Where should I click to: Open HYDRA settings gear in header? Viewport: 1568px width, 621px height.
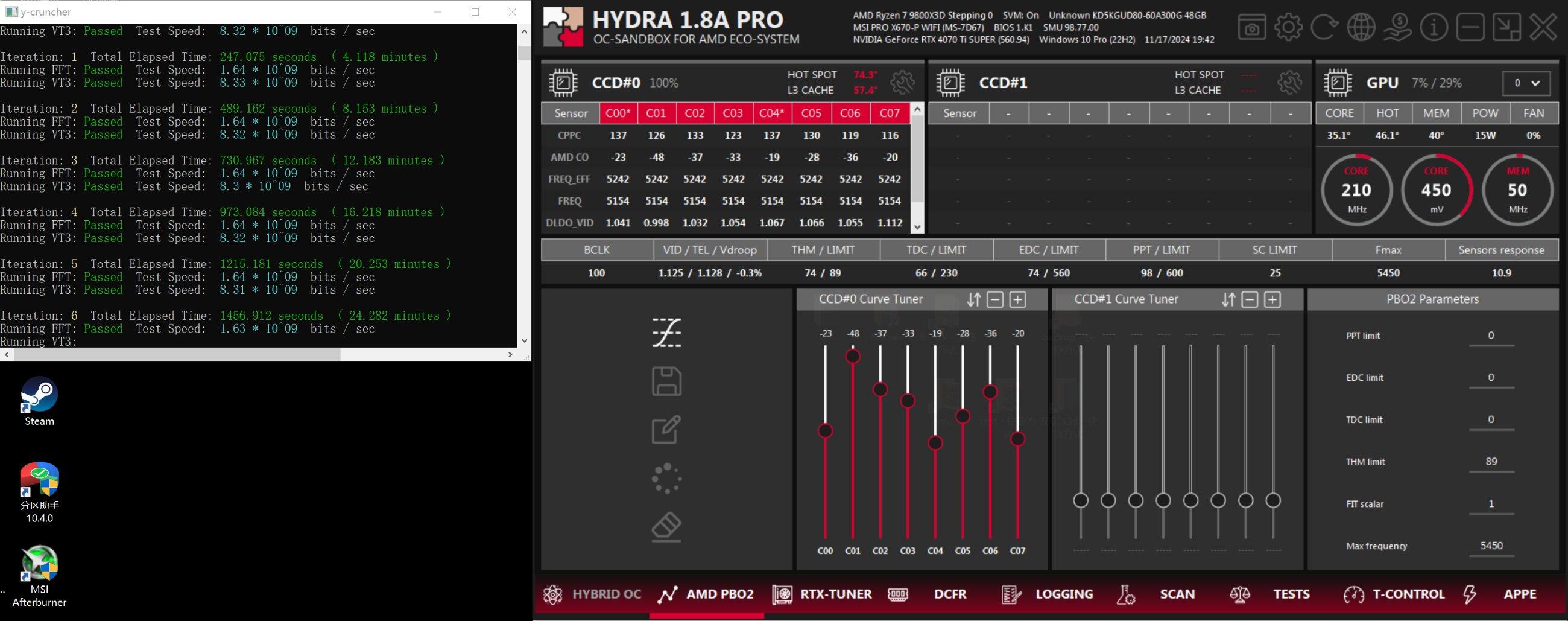pyautogui.click(x=1288, y=27)
